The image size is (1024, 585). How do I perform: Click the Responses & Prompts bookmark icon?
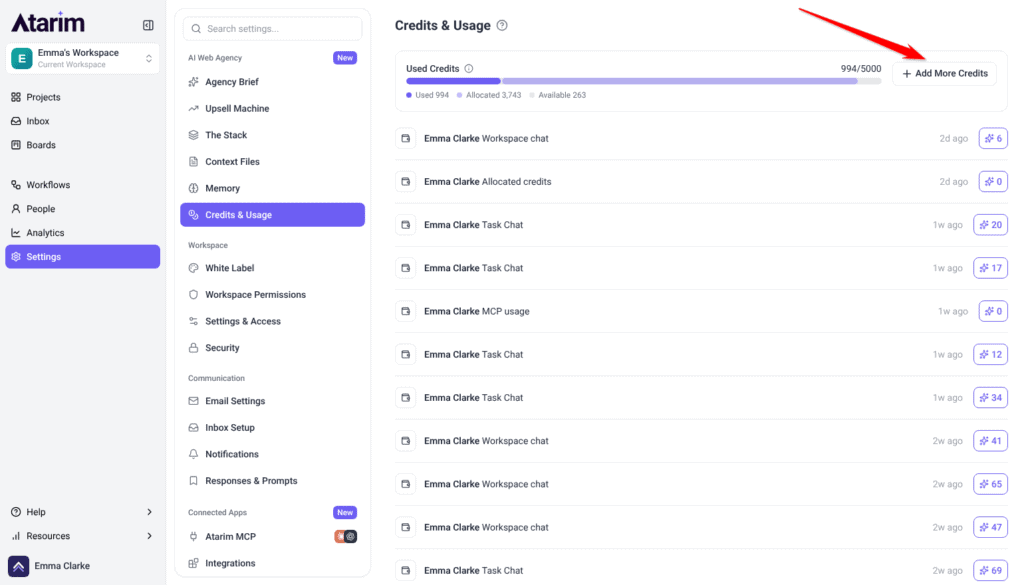193,481
